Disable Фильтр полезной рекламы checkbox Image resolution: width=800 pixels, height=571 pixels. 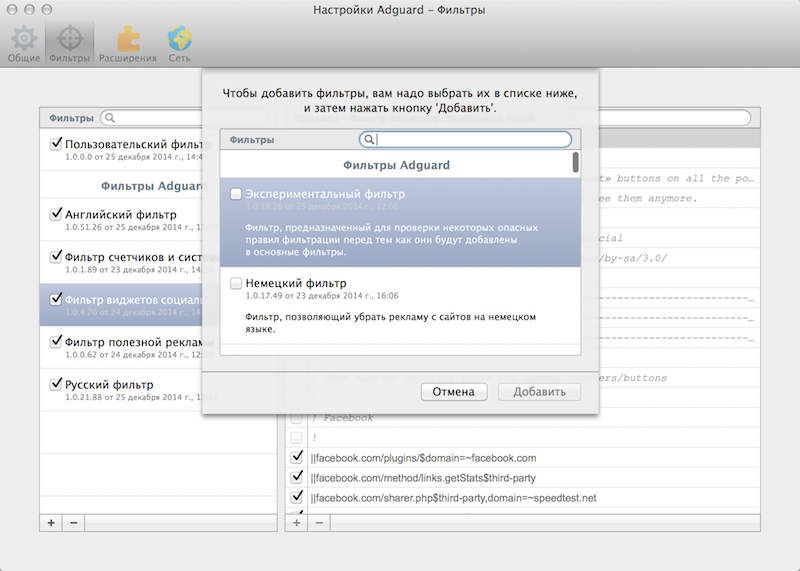[x=56, y=342]
